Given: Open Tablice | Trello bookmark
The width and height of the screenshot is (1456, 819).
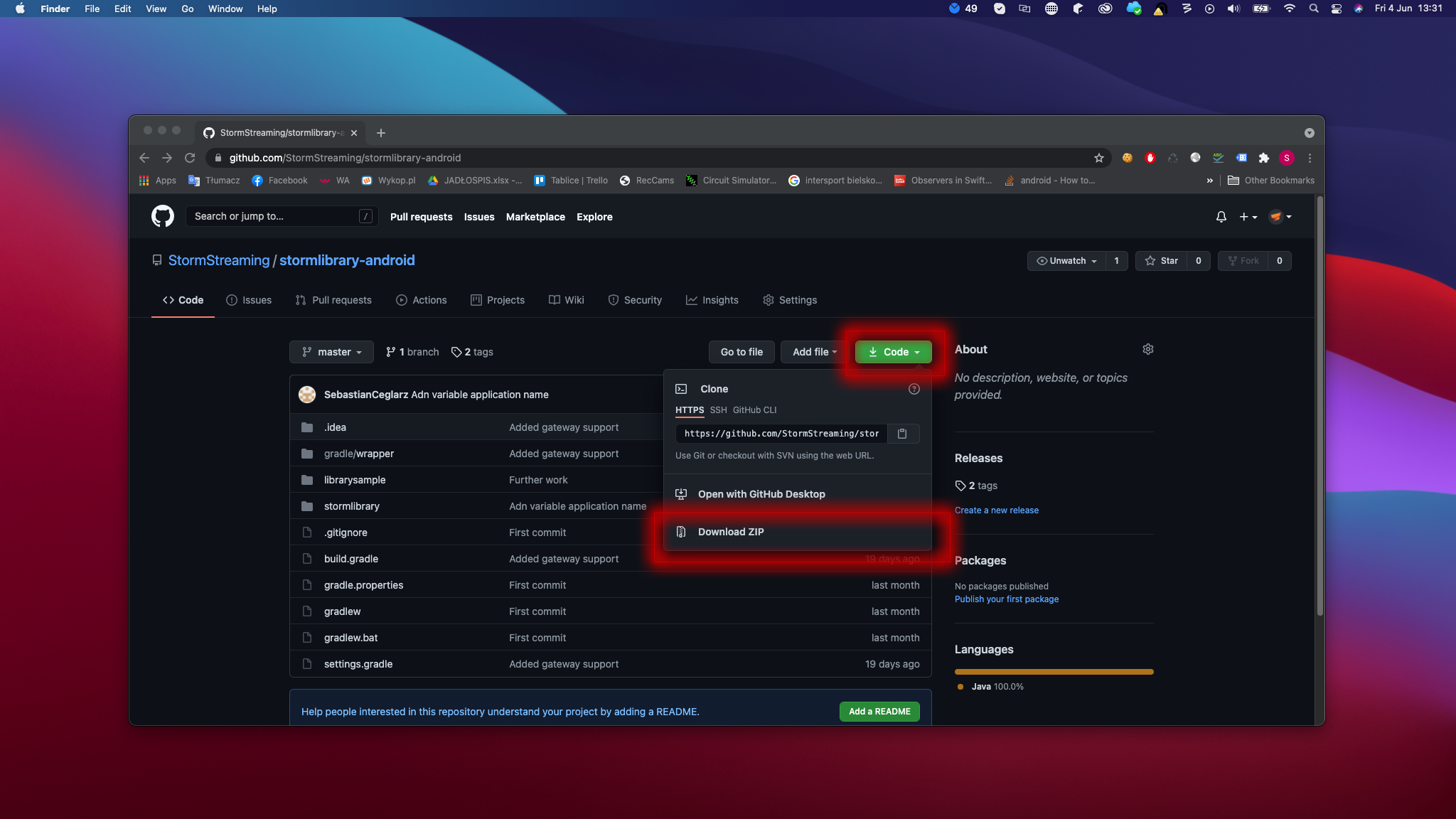Looking at the screenshot, I should (x=571, y=181).
